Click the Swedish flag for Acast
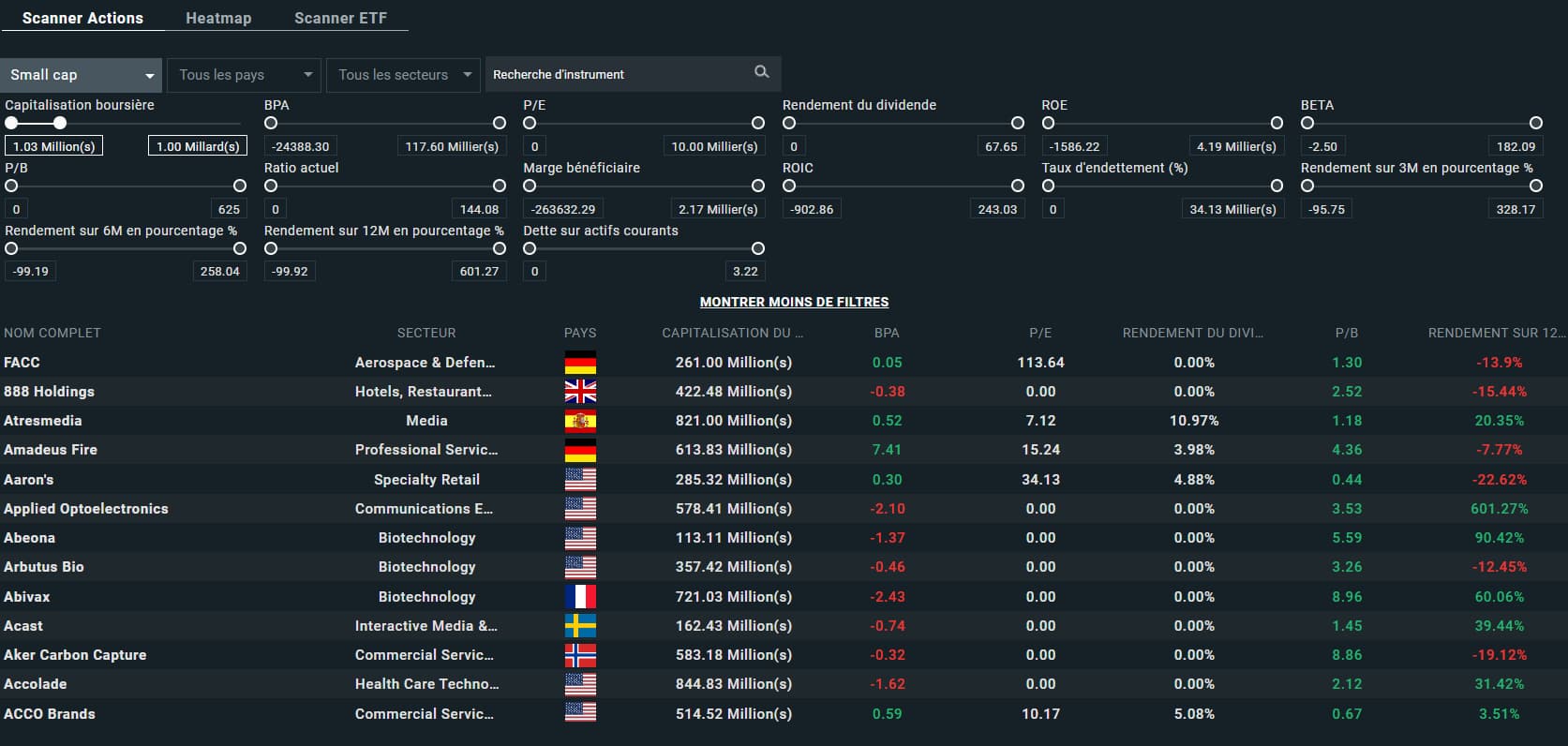The height and width of the screenshot is (746, 1568). (x=580, y=626)
